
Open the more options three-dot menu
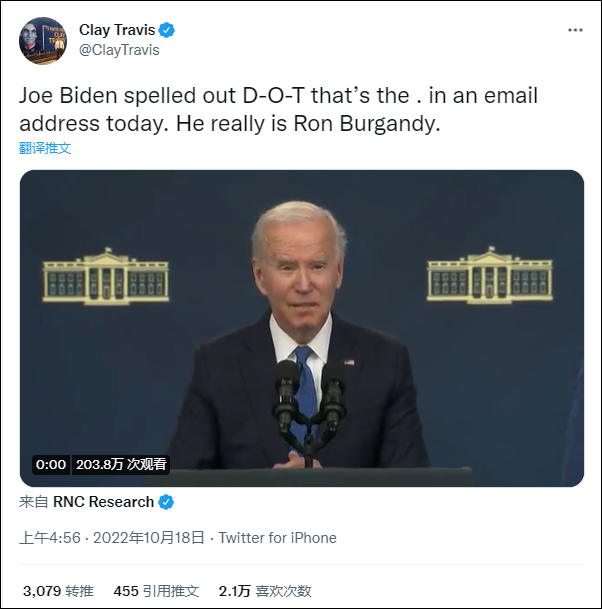pos(575,30)
